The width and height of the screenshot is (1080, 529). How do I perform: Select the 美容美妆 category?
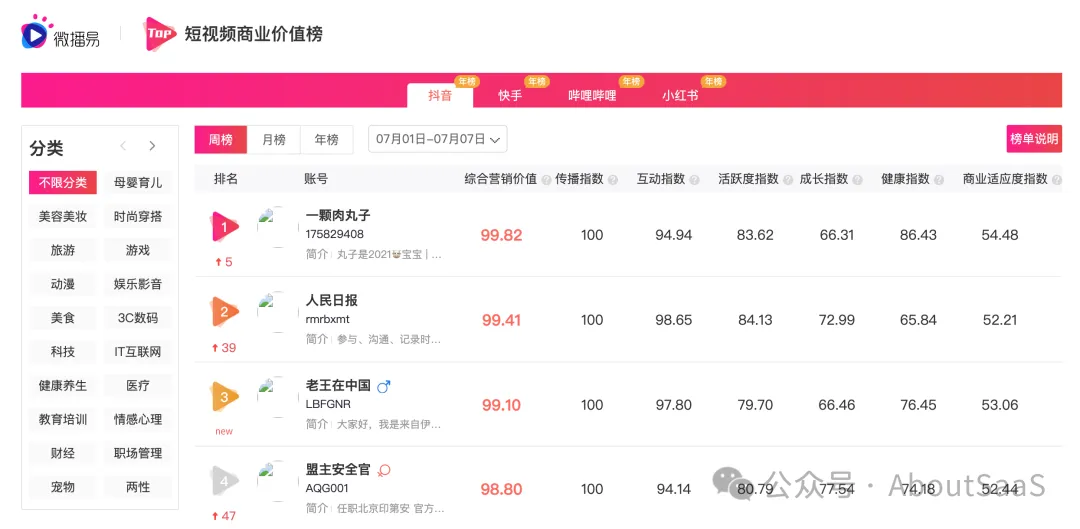[63, 216]
